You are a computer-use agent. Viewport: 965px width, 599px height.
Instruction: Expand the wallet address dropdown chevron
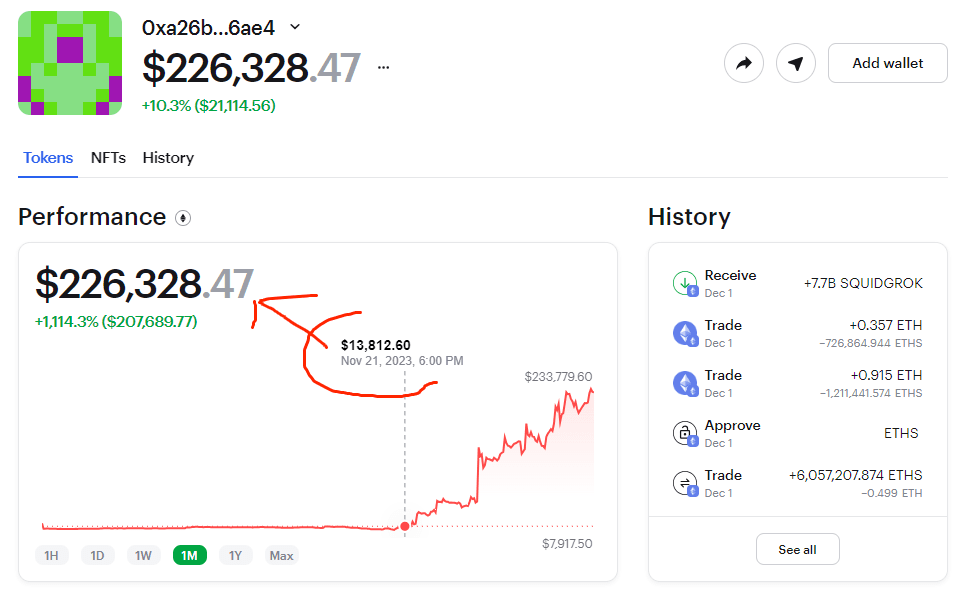point(295,27)
